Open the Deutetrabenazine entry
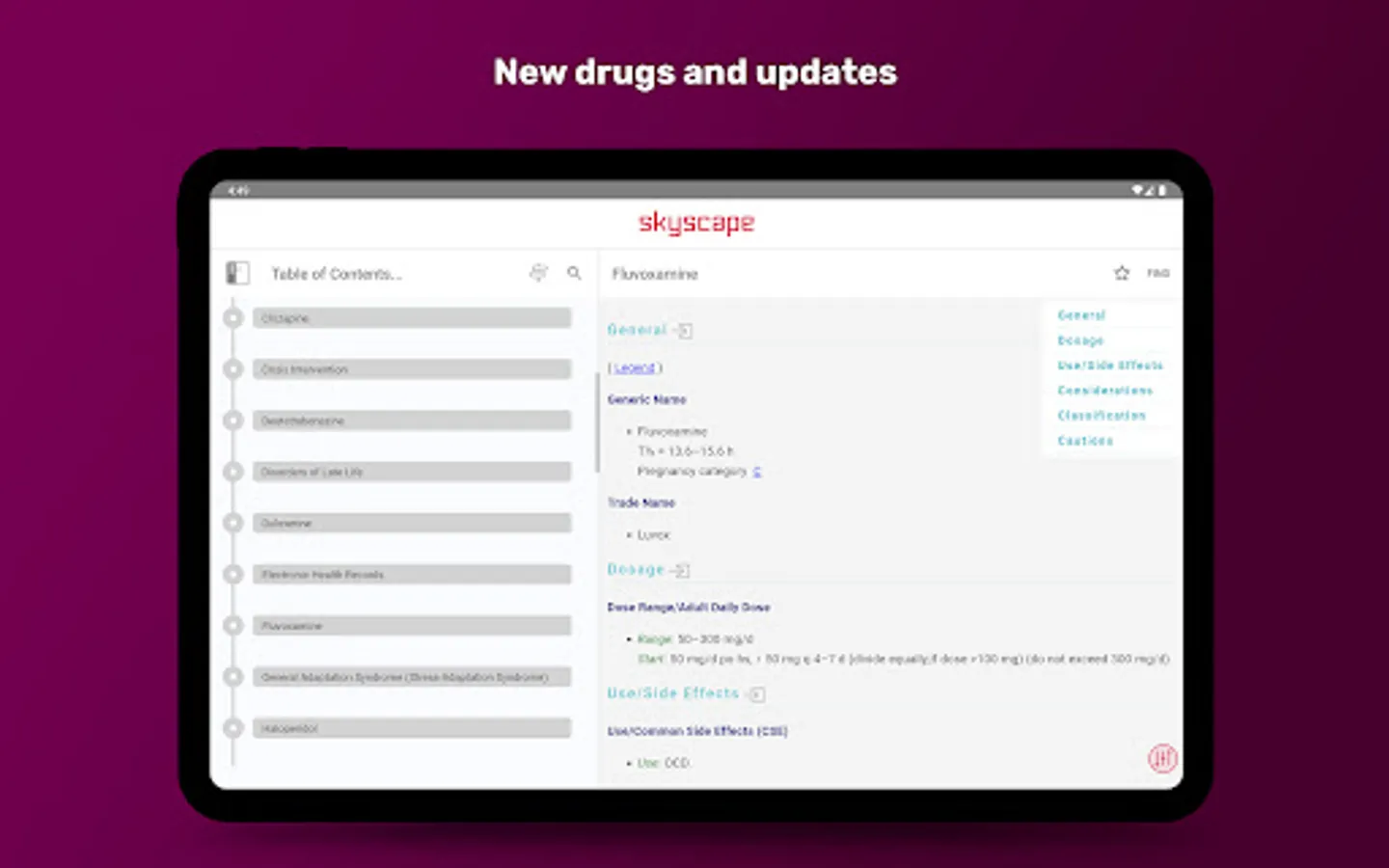The height and width of the screenshot is (868, 1389). click(x=412, y=420)
